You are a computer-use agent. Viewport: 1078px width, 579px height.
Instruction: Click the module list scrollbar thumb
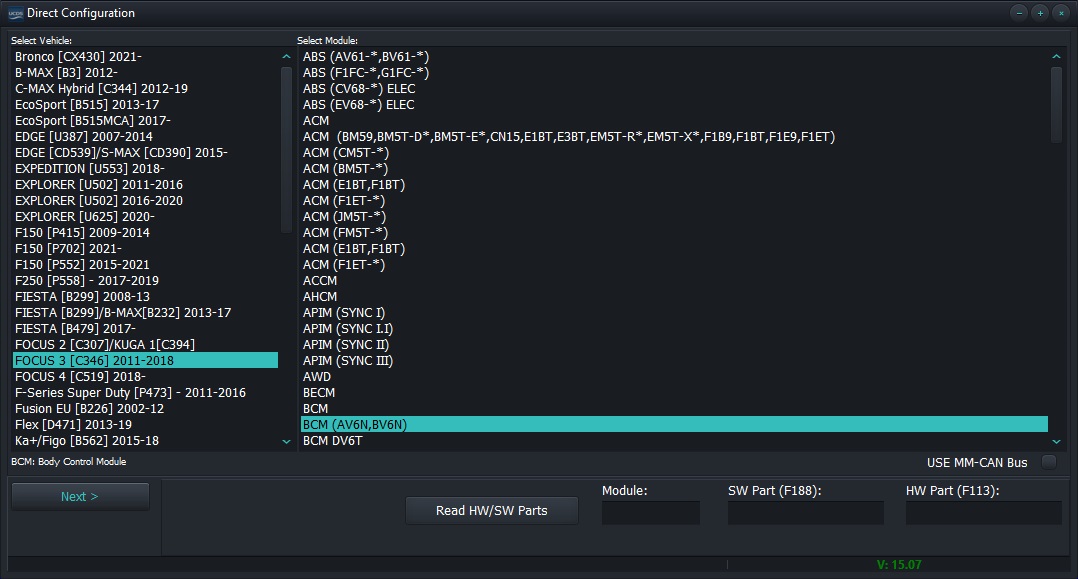(x=1057, y=105)
